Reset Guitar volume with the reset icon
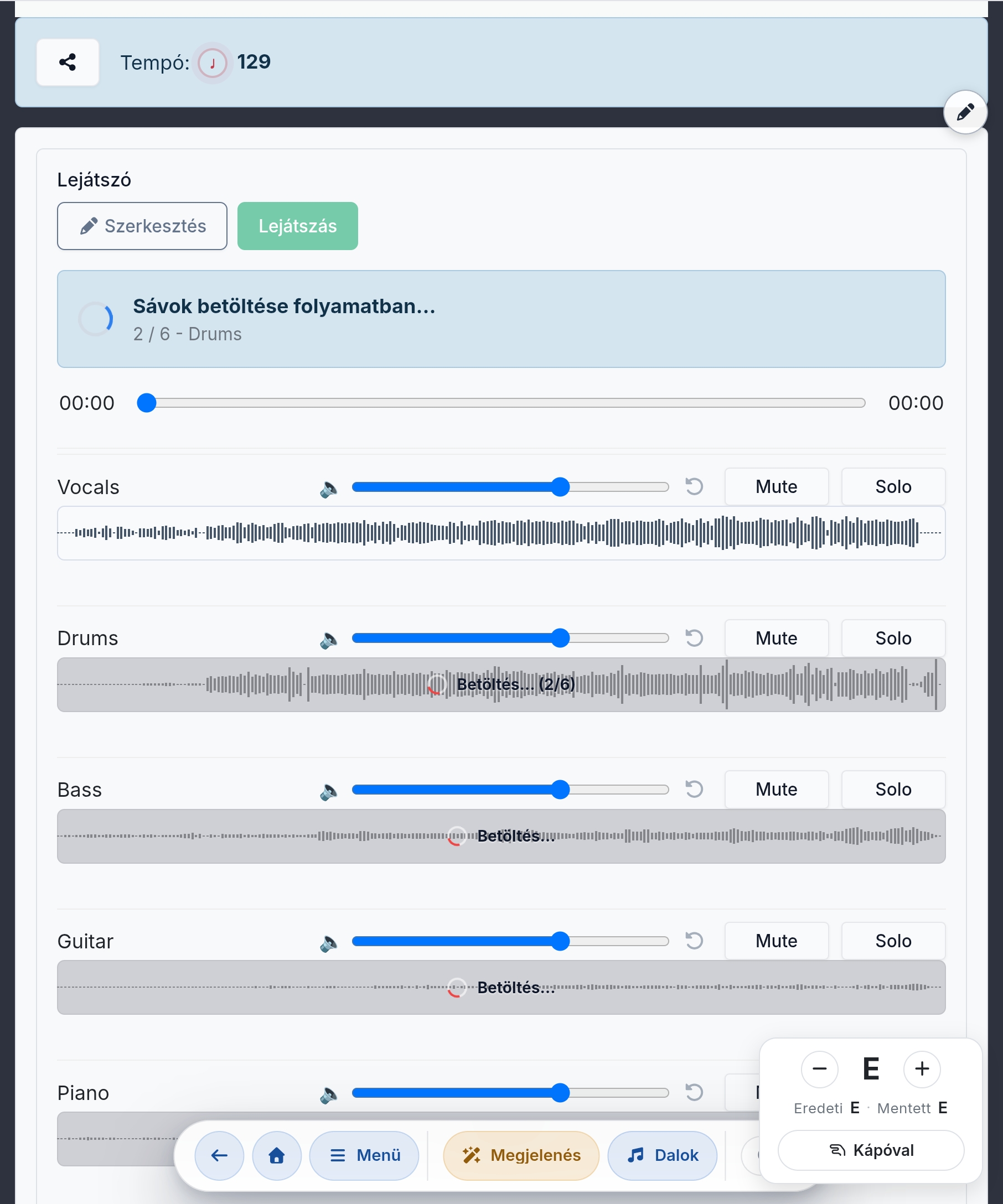Image resolution: width=1003 pixels, height=1204 pixels. pos(694,941)
